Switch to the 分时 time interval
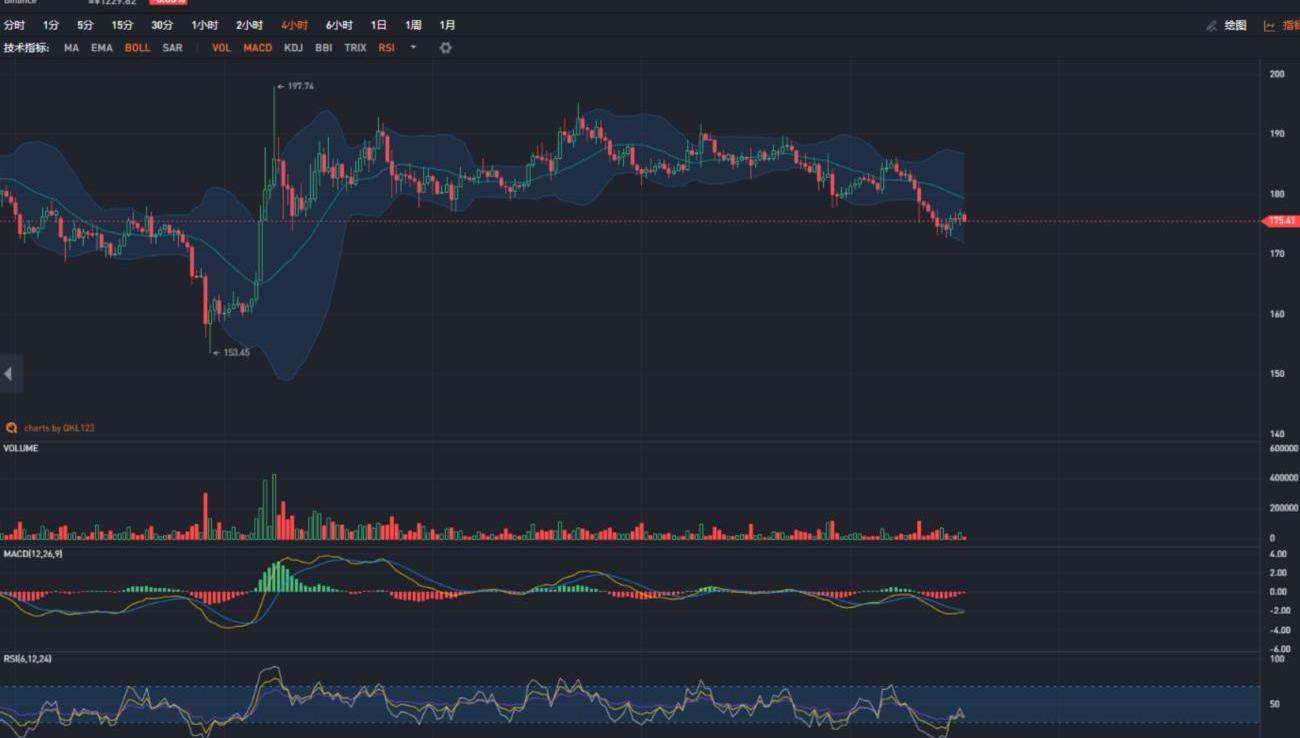Image resolution: width=1300 pixels, height=738 pixels. click(x=14, y=25)
